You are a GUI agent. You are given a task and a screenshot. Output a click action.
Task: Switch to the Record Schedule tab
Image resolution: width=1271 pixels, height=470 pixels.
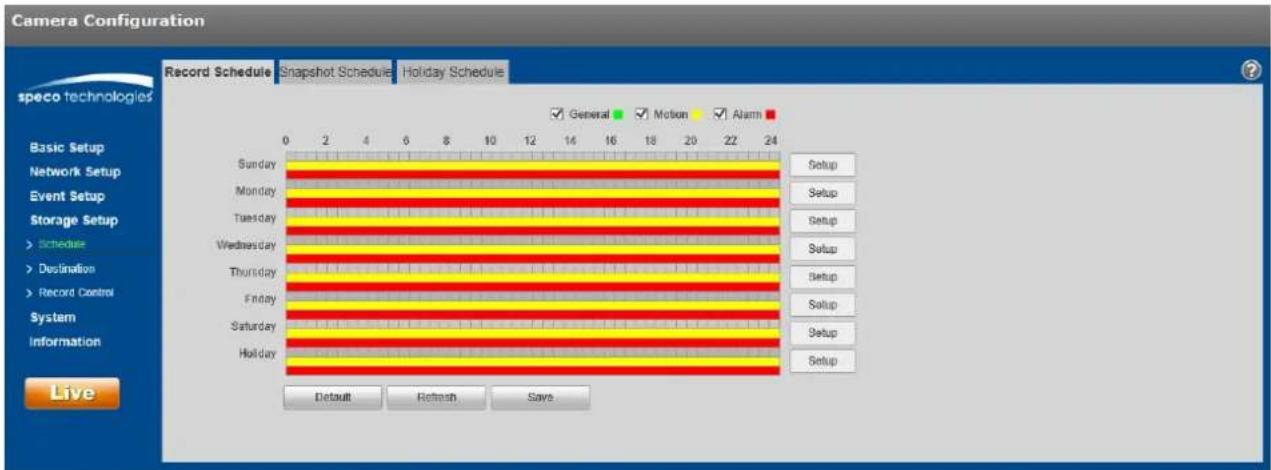(x=217, y=72)
